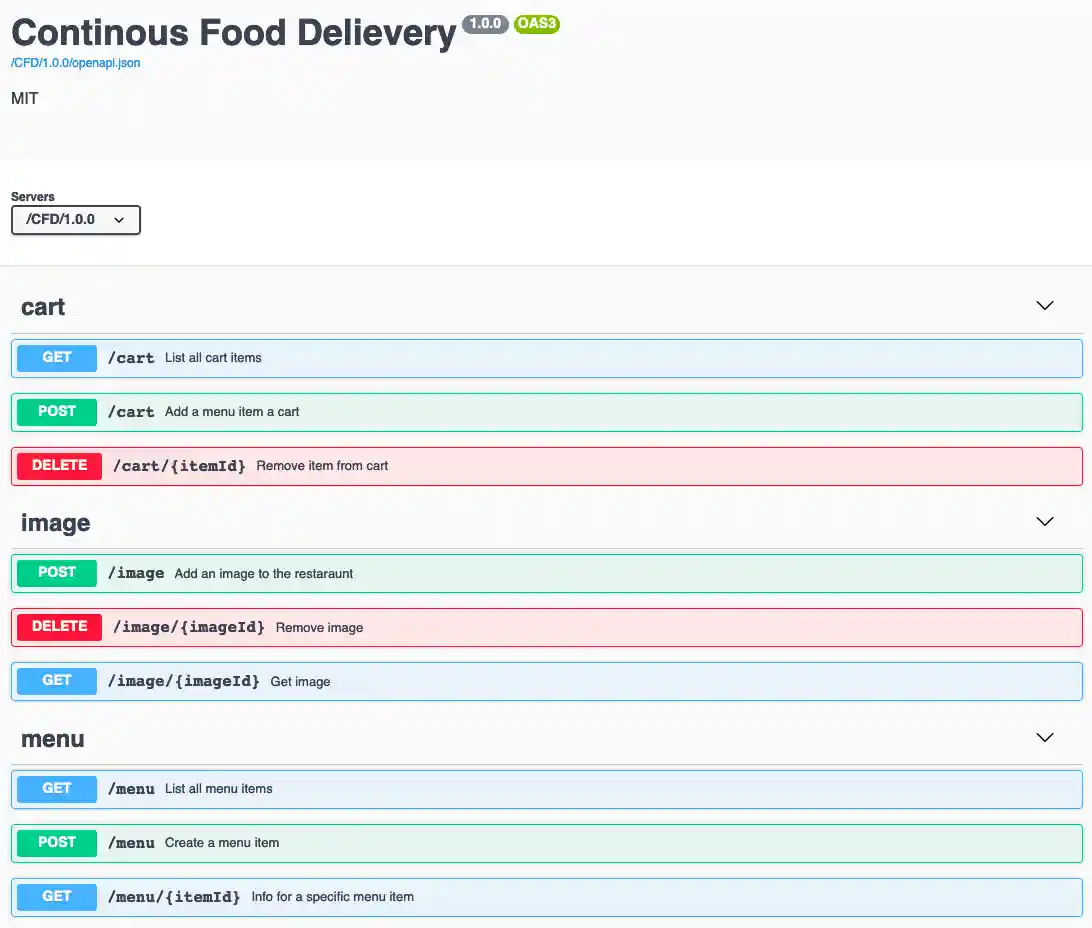Click the 1.0.0 version badge

tap(485, 24)
